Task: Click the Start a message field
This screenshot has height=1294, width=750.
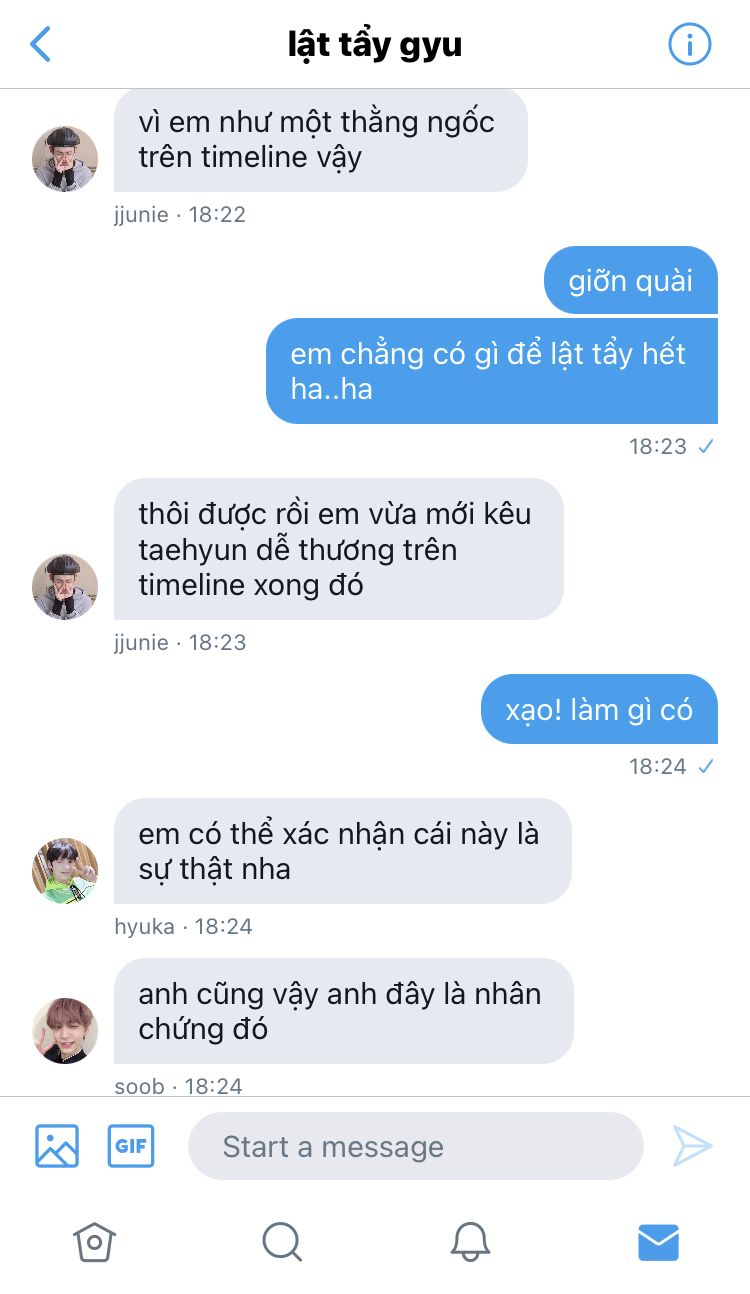Action: click(x=416, y=1146)
